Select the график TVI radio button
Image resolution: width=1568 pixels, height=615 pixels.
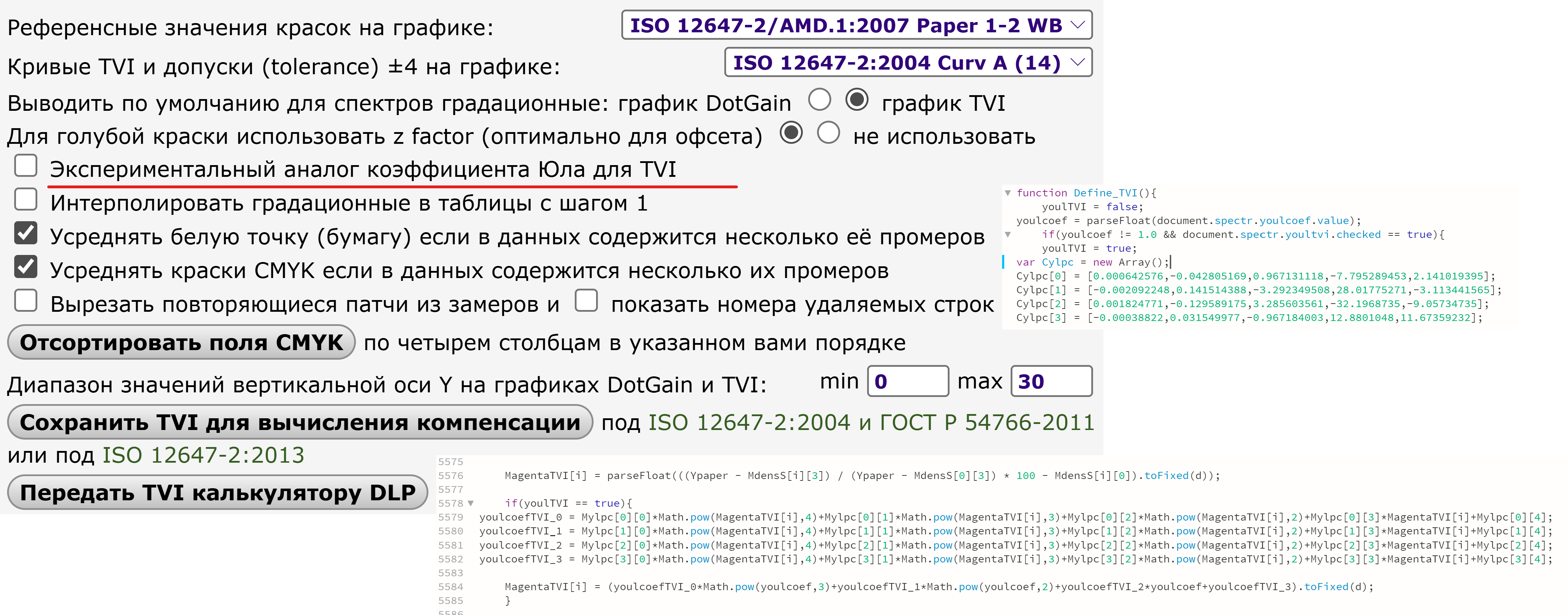click(x=856, y=100)
